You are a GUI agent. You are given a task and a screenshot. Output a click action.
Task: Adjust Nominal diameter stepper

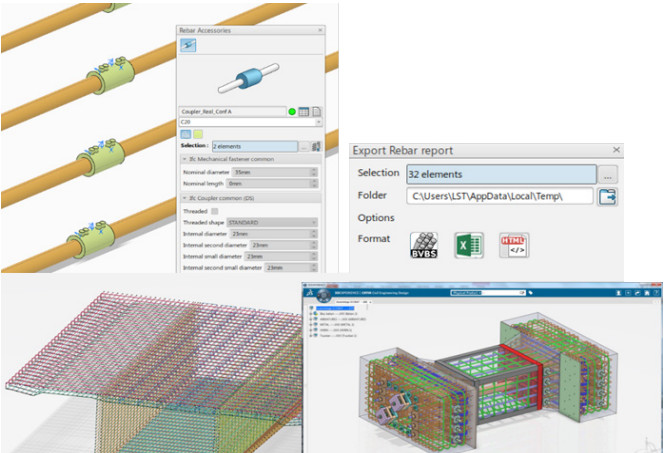pyautogui.click(x=314, y=172)
